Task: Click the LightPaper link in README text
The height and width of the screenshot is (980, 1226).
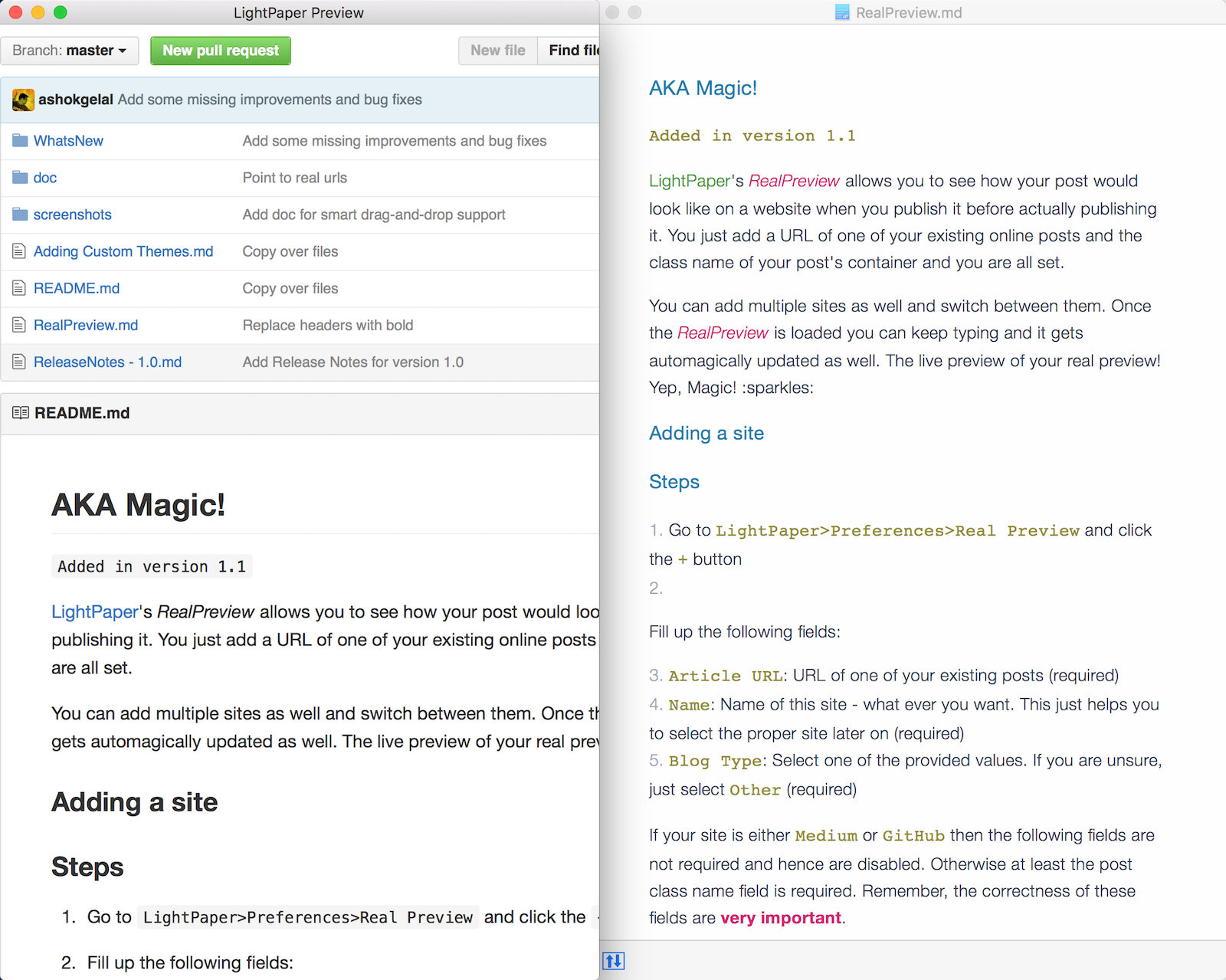Action: pos(95,611)
